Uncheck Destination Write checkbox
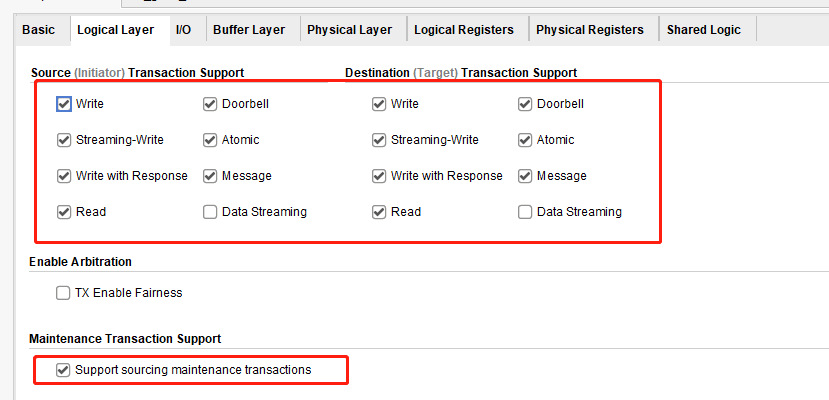Viewport: 829px width, 400px height. pos(379,104)
